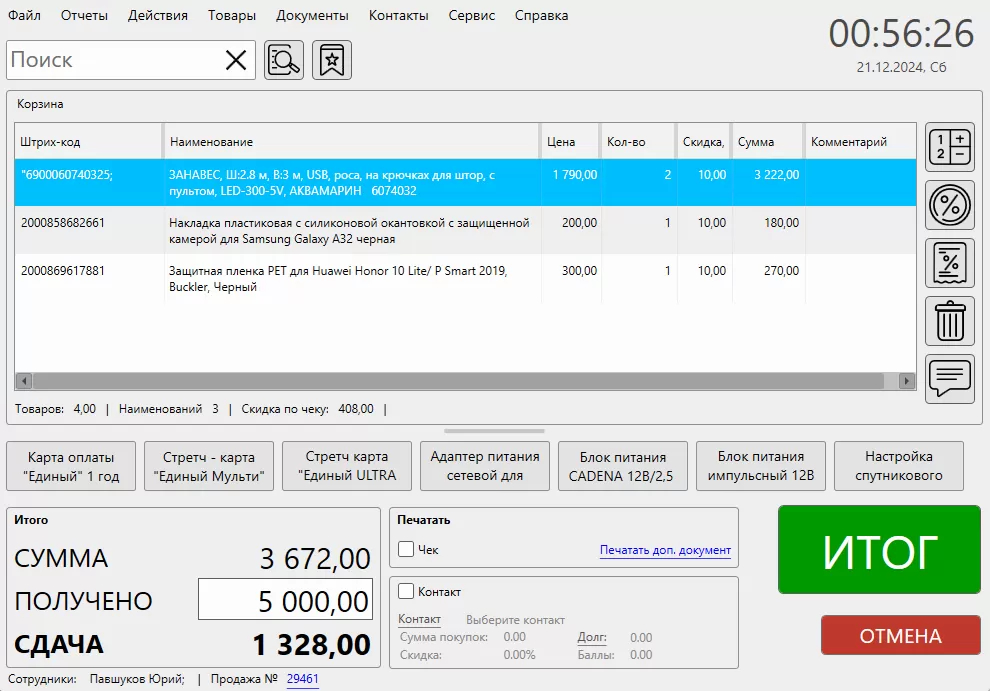Click the quantity calculator icon
The width and height of the screenshot is (990, 691).
(950, 147)
